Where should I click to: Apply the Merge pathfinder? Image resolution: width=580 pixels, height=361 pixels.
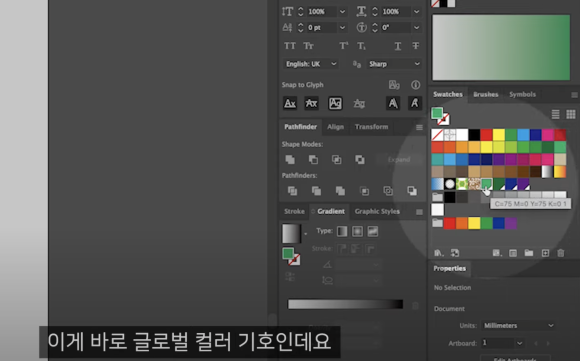[340, 191]
